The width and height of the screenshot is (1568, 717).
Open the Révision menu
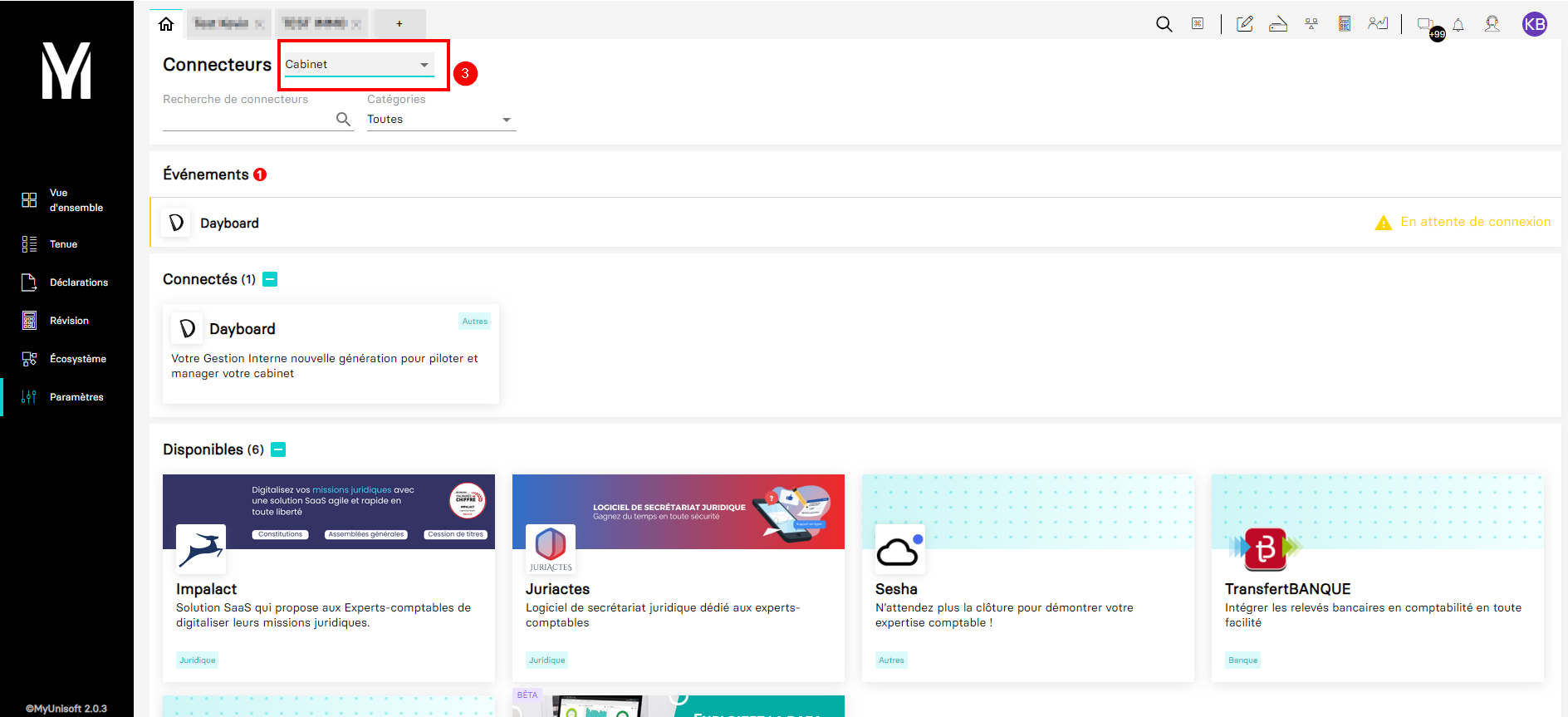(x=66, y=321)
